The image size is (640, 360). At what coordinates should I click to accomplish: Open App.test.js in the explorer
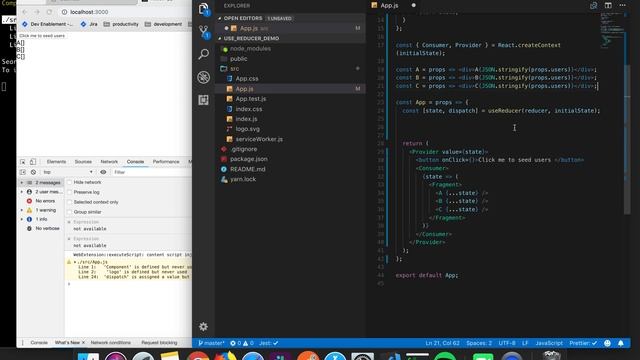[x=251, y=99]
